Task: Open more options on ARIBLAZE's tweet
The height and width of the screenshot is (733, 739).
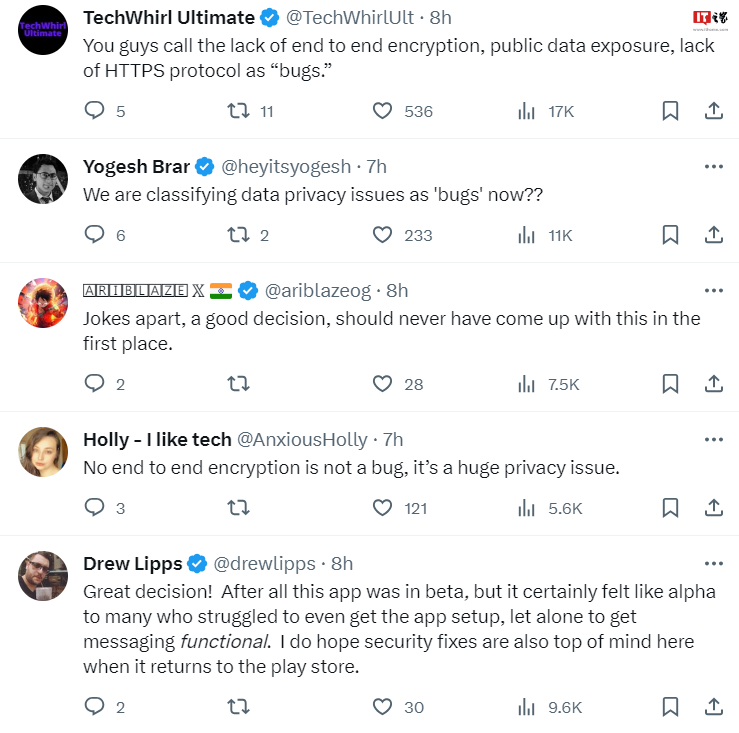Action: [713, 290]
